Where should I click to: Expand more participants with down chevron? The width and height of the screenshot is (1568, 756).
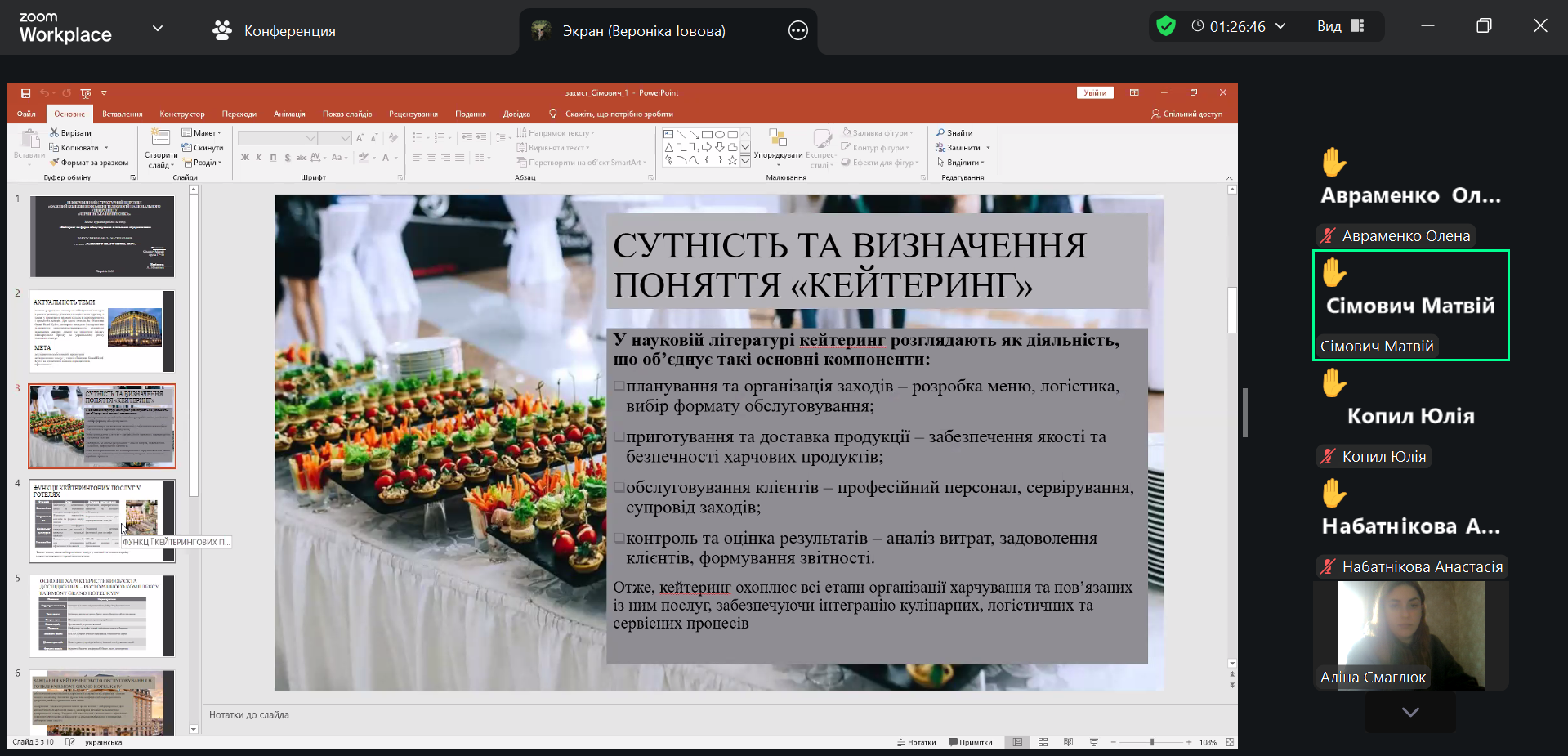click(x=1409, y=712)
